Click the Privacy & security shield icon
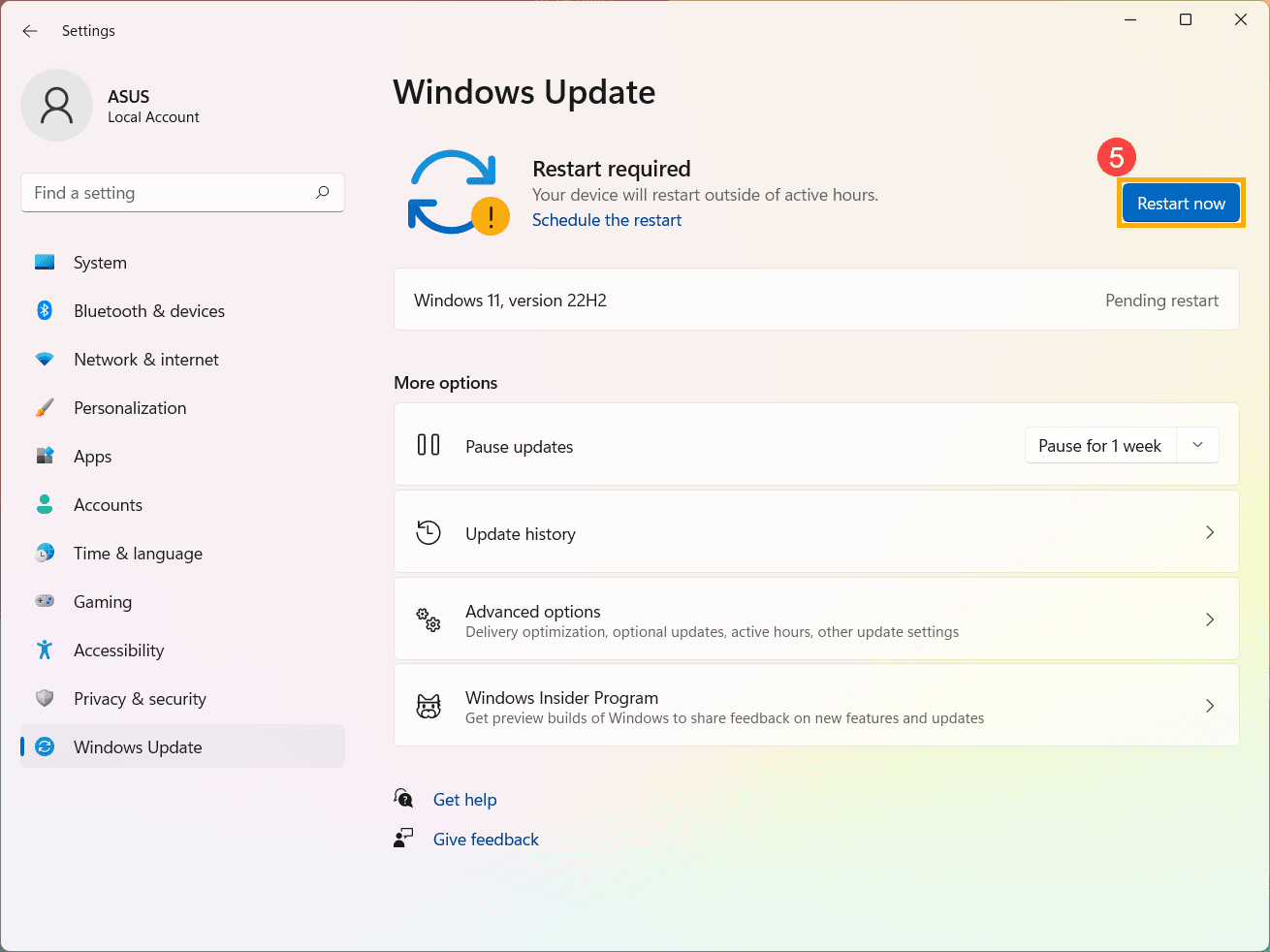 45,698
